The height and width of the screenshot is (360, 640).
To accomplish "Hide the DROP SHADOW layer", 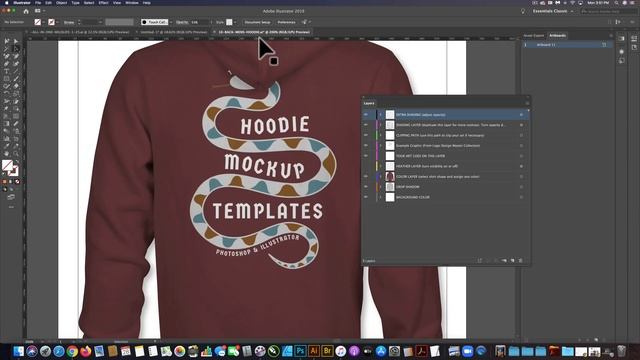I will [366, 187].
